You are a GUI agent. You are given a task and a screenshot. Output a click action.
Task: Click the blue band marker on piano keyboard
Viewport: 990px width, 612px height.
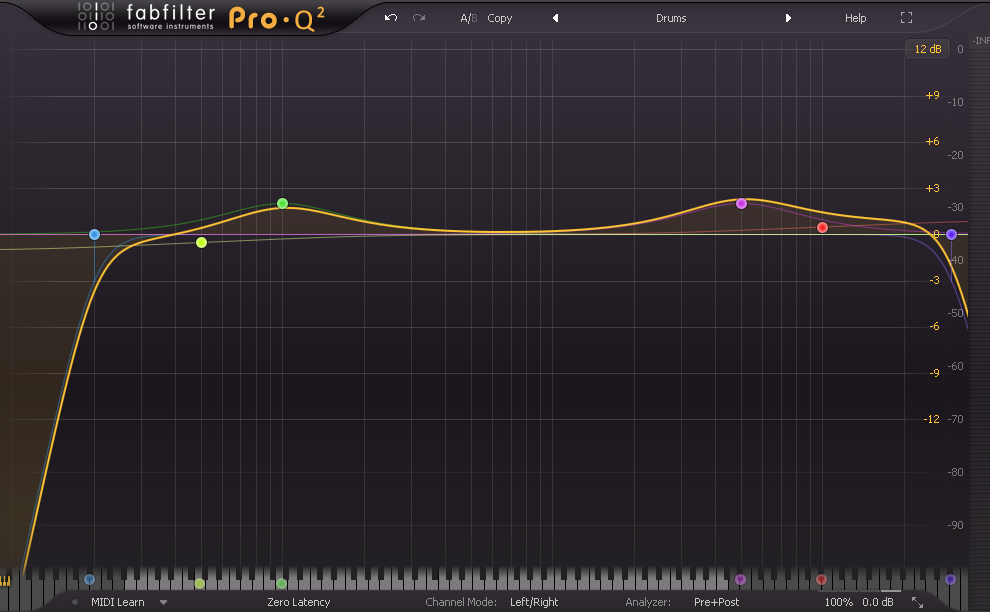pyautogui.click(x=89, y=579)
